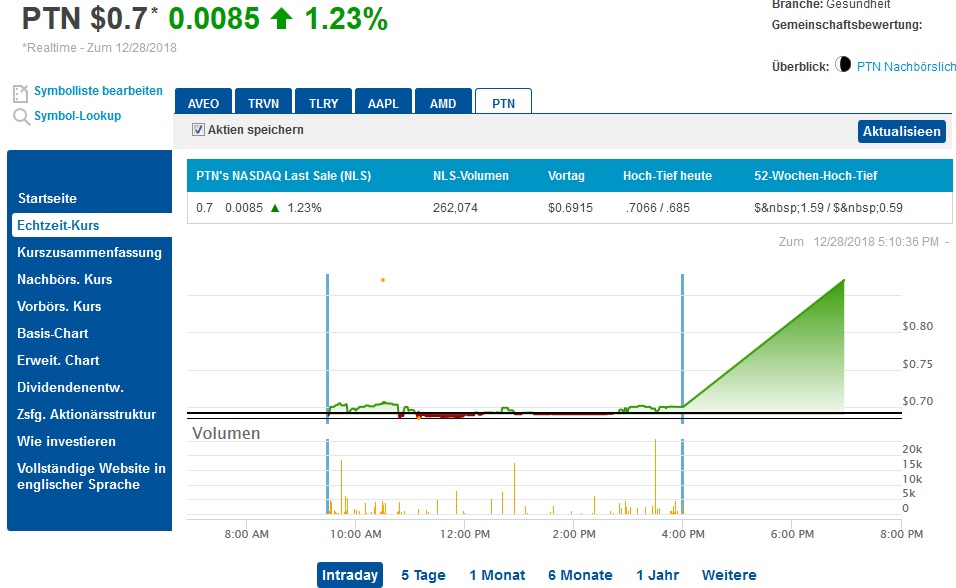This screenshot has width=956, height=588.
Task: Click the orange dot marker on chart
Action: (x=383, y=280)
